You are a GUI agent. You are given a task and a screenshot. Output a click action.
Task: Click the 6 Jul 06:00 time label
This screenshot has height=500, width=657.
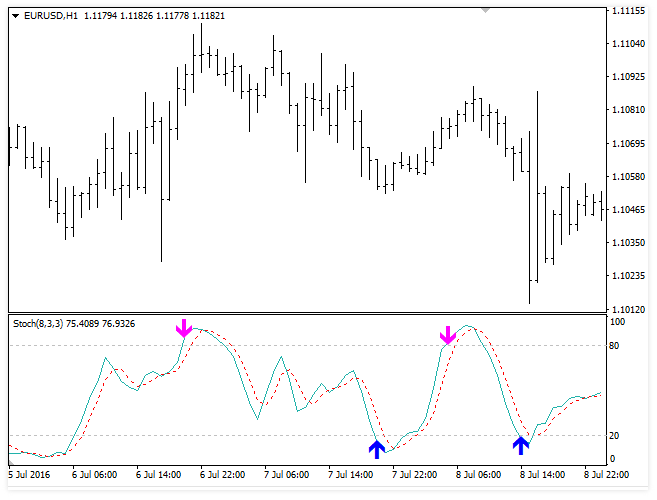point(94,475)
